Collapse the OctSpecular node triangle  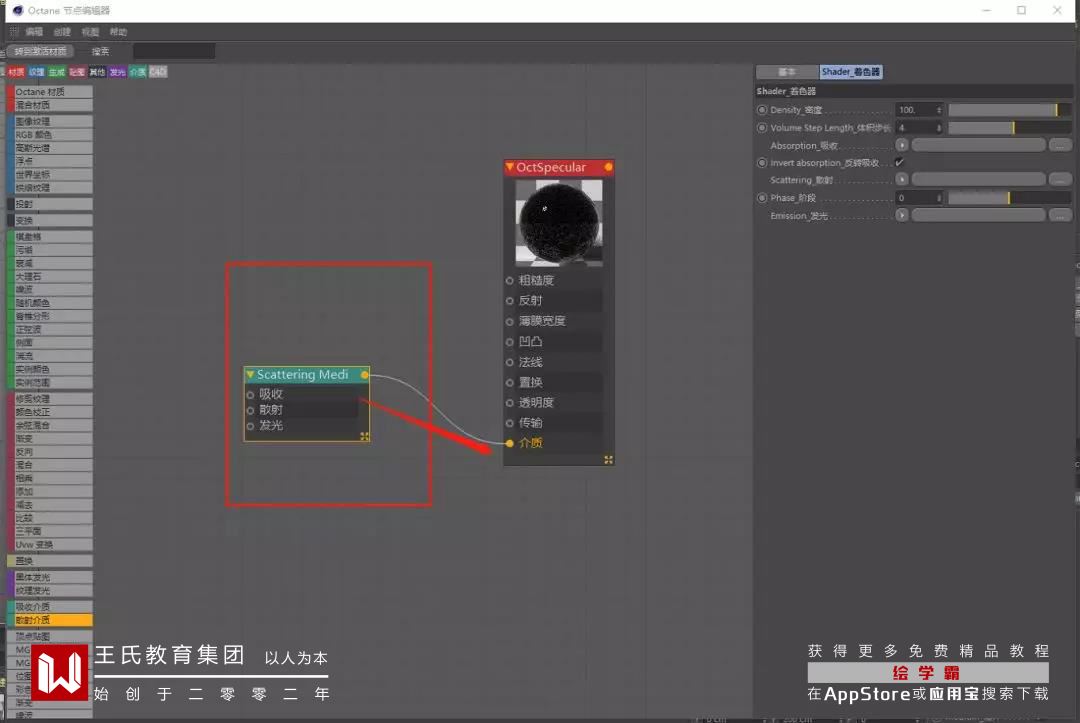[x=510, y=167]
